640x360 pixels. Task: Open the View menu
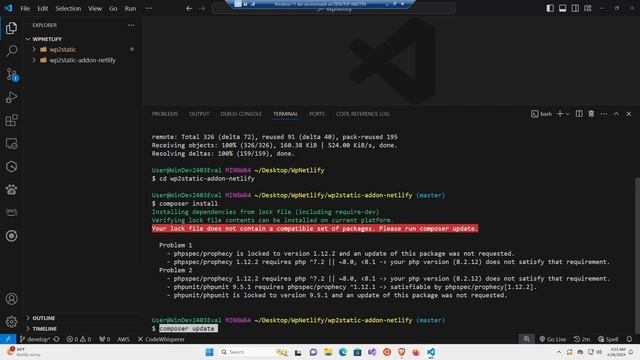click(x=95, y=8)
